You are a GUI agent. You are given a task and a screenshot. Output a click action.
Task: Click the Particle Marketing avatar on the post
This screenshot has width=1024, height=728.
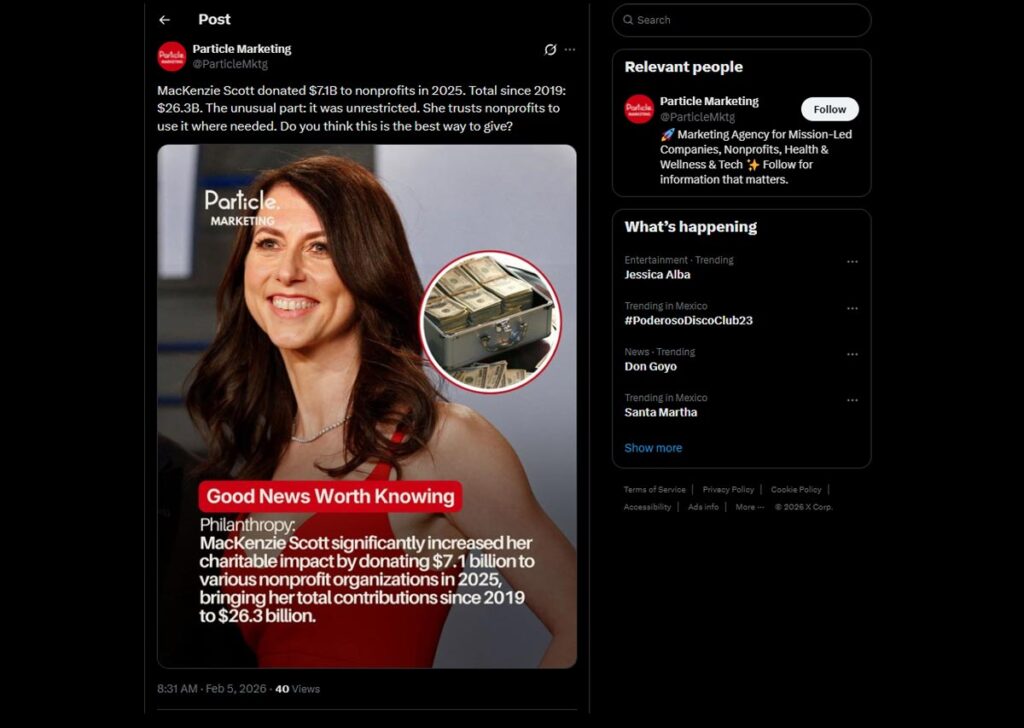click(172, 56)
